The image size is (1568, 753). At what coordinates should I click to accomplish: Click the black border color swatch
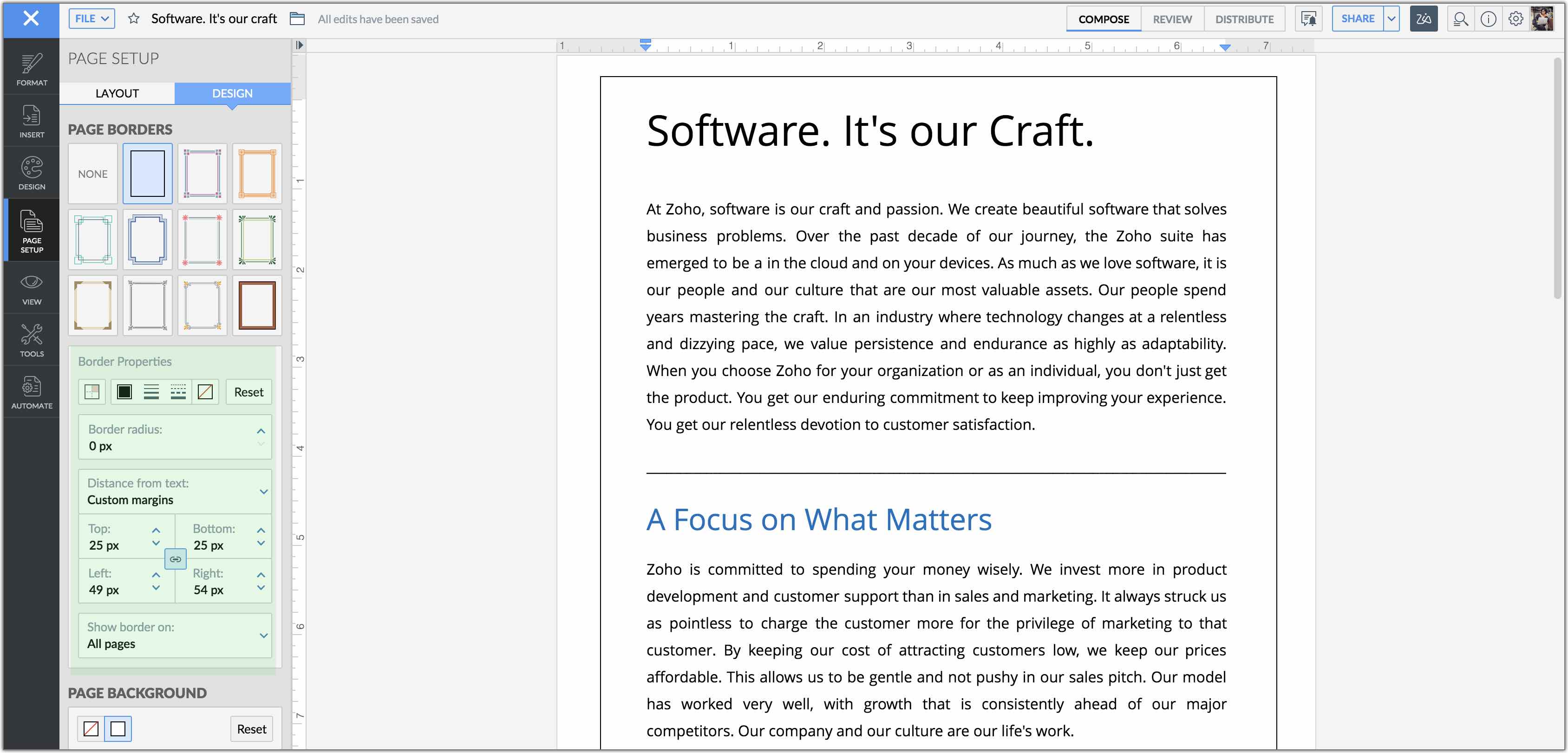click(124, 392)
